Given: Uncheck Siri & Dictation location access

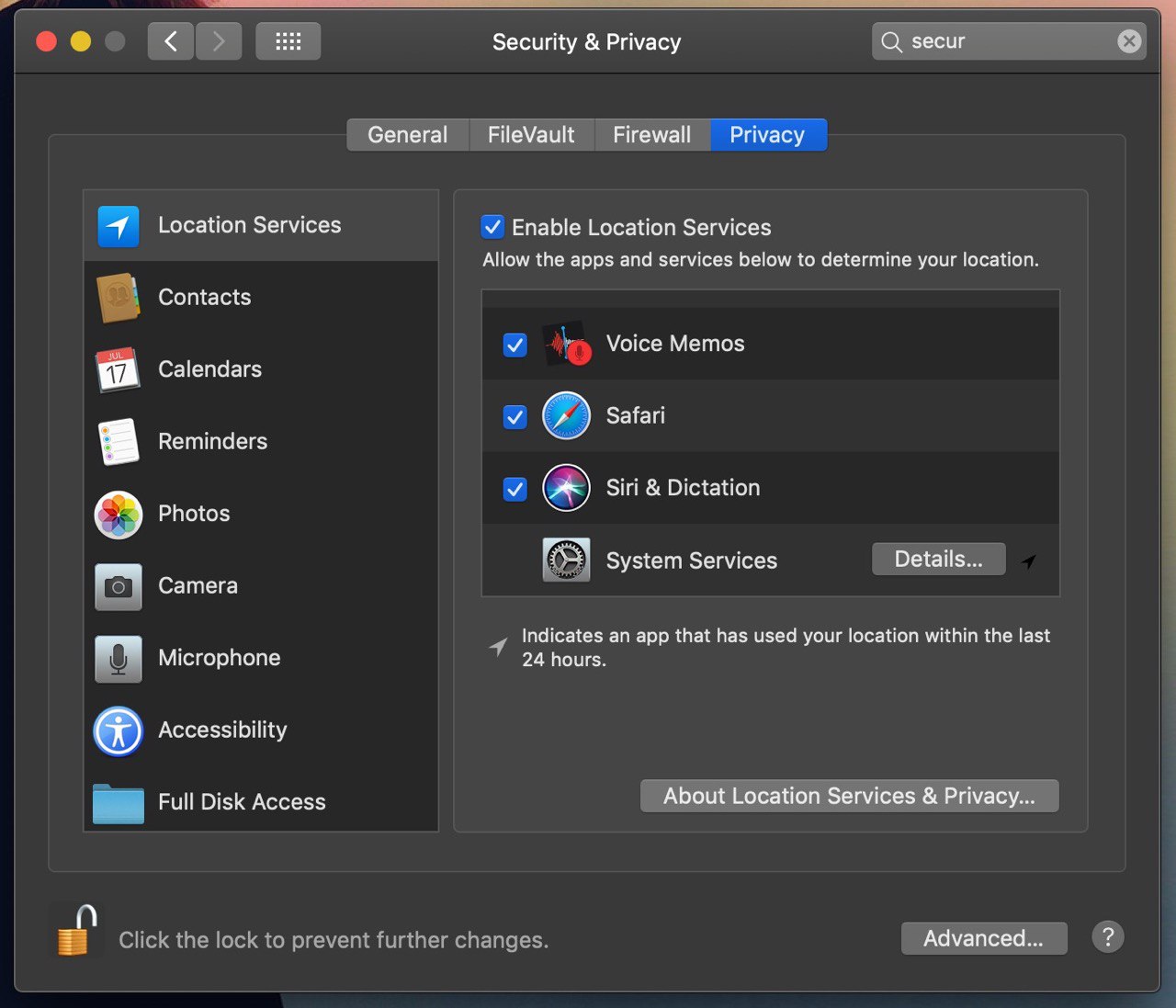Looking at the screenshot, I should (515, 490).
